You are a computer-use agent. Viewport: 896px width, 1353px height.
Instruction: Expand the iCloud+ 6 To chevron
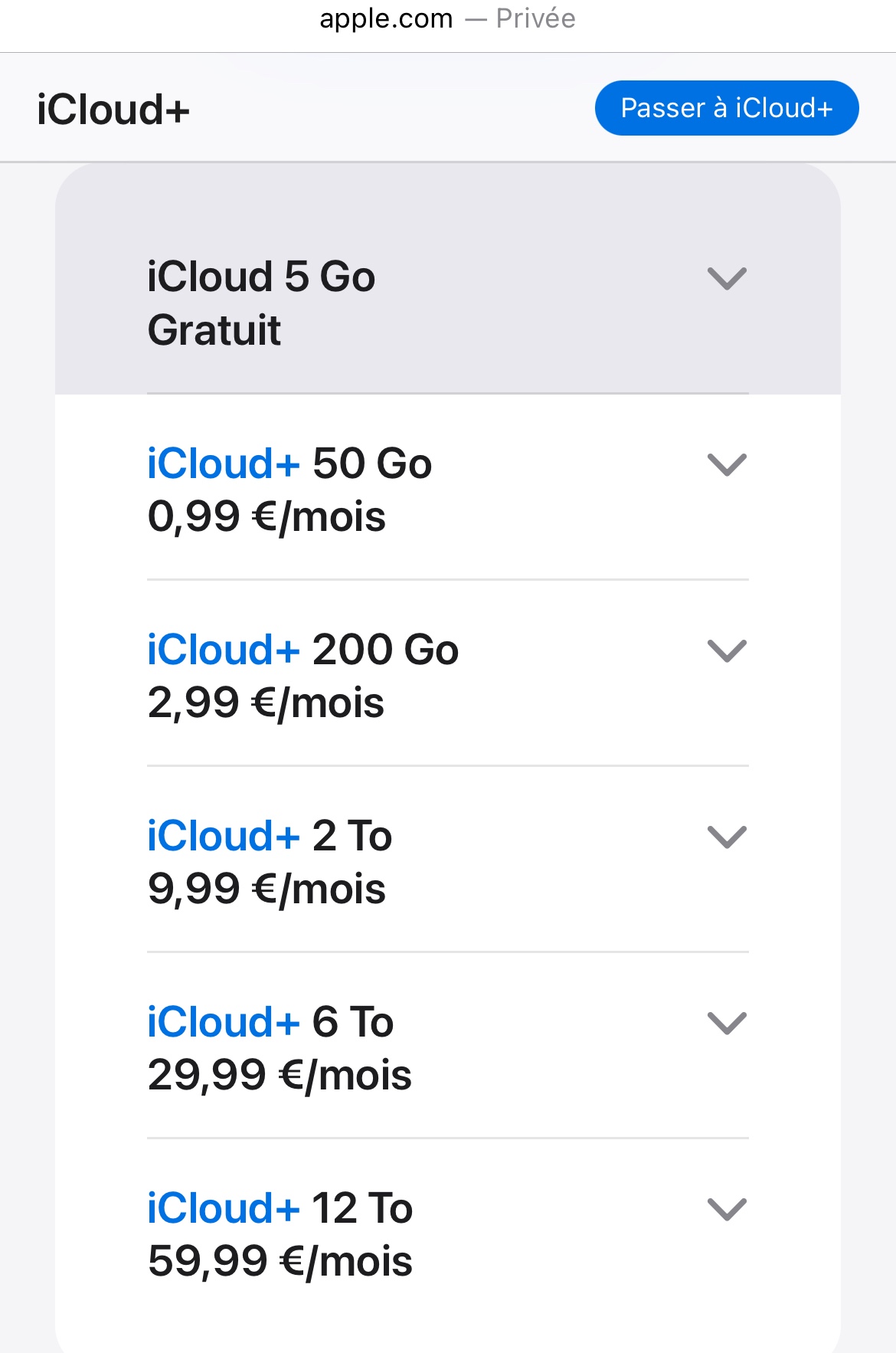click(726, 1024)
